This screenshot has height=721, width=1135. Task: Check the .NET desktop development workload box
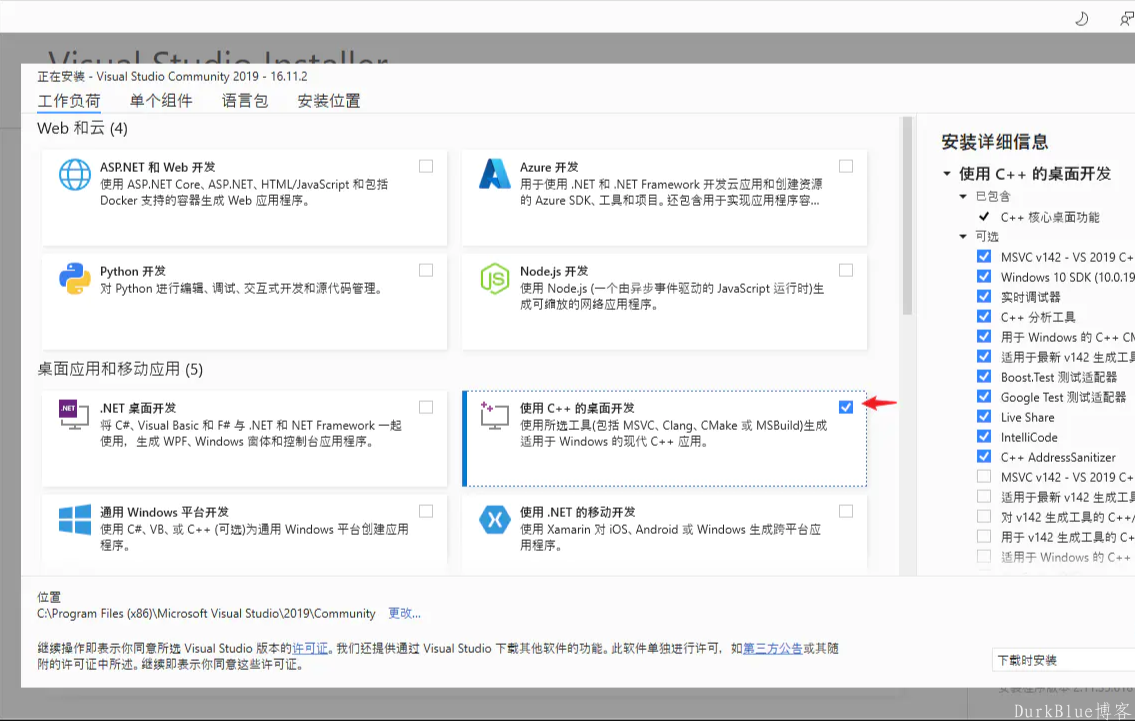coord(426,408)
